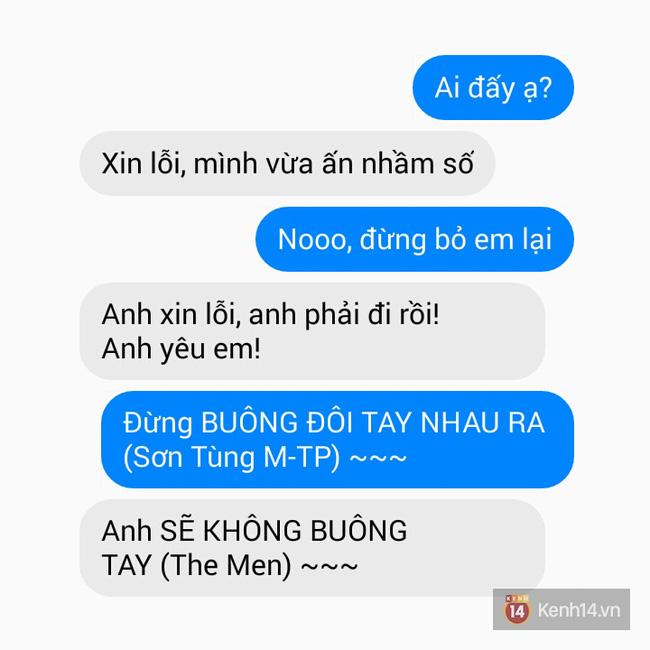Tap the word 'Đừng' in blue bubble
Viewport: 650px width, 650px height.
pos(158,423)
